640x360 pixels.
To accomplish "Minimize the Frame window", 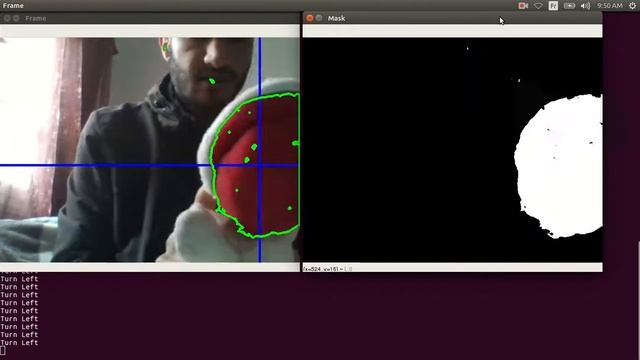I will (x=16, y=18).
